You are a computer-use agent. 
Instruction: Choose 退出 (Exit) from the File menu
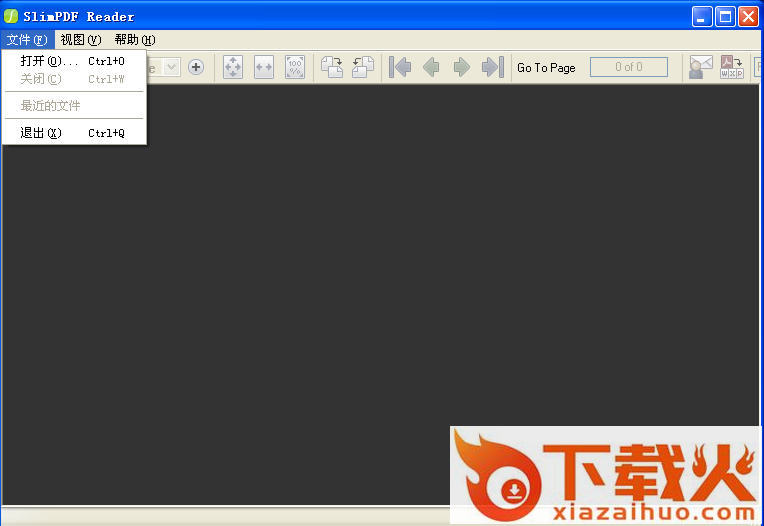pos(42,133)
